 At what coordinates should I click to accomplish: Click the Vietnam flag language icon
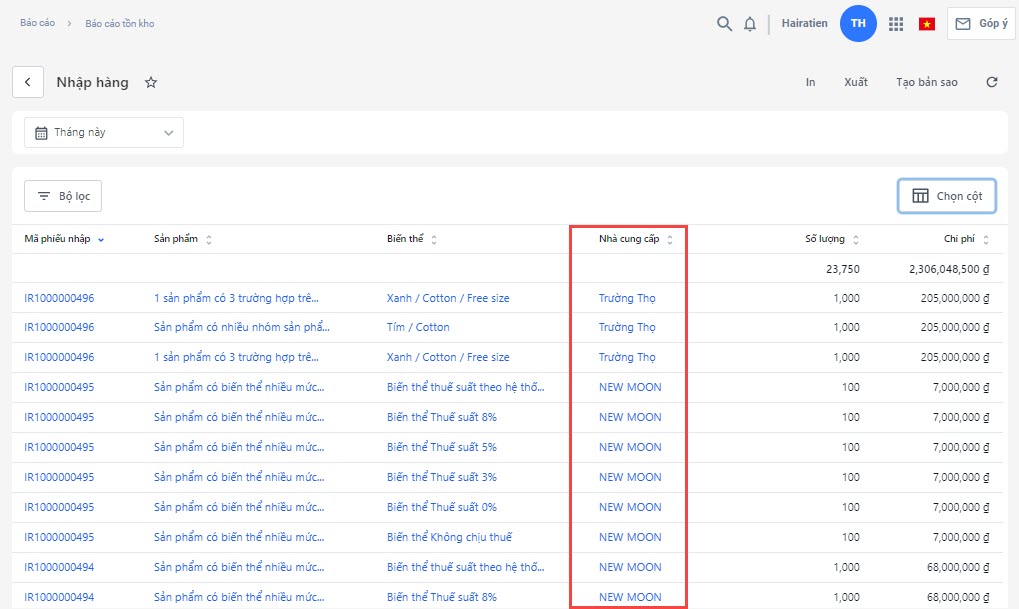[x=927, y=24]
